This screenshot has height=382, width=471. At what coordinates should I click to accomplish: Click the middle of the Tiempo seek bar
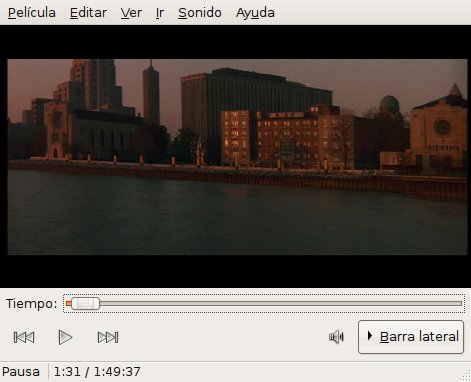click(264, 304)
